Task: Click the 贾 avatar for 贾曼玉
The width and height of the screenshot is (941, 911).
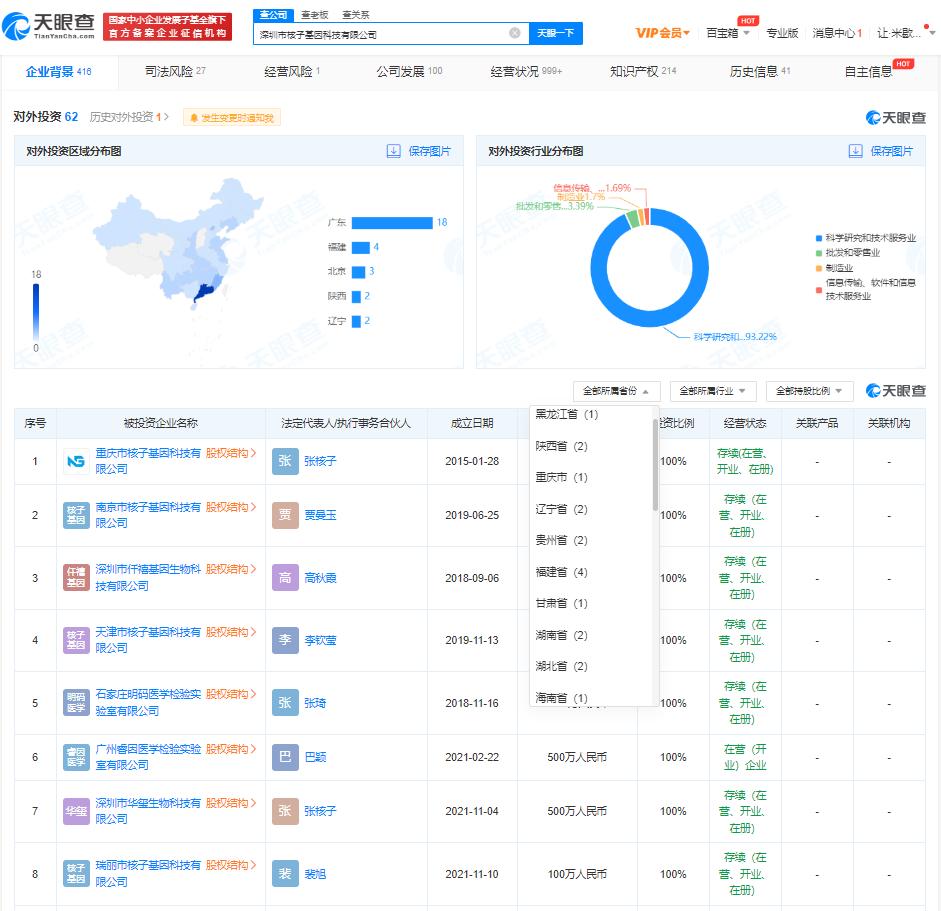Action: coord(285,515)
